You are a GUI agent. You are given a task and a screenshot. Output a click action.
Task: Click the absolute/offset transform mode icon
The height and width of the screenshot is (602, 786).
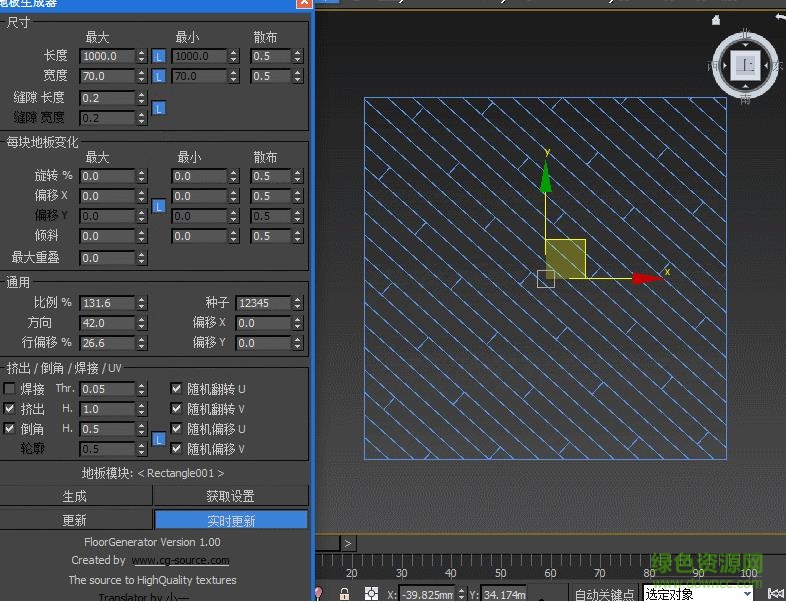click(372, 594)
